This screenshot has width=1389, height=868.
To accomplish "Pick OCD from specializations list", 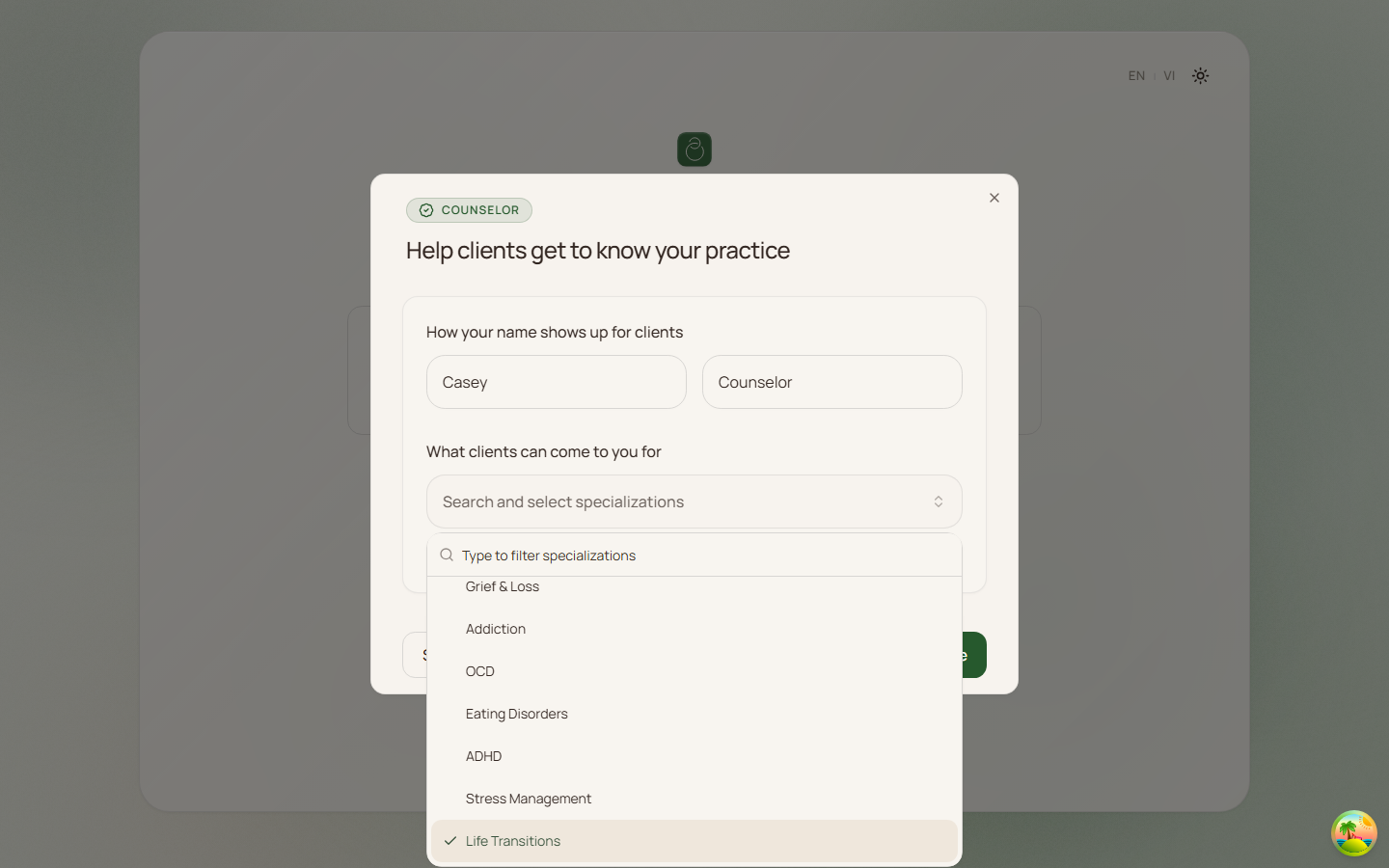I will pyautogui.click(x=480, y=671).
